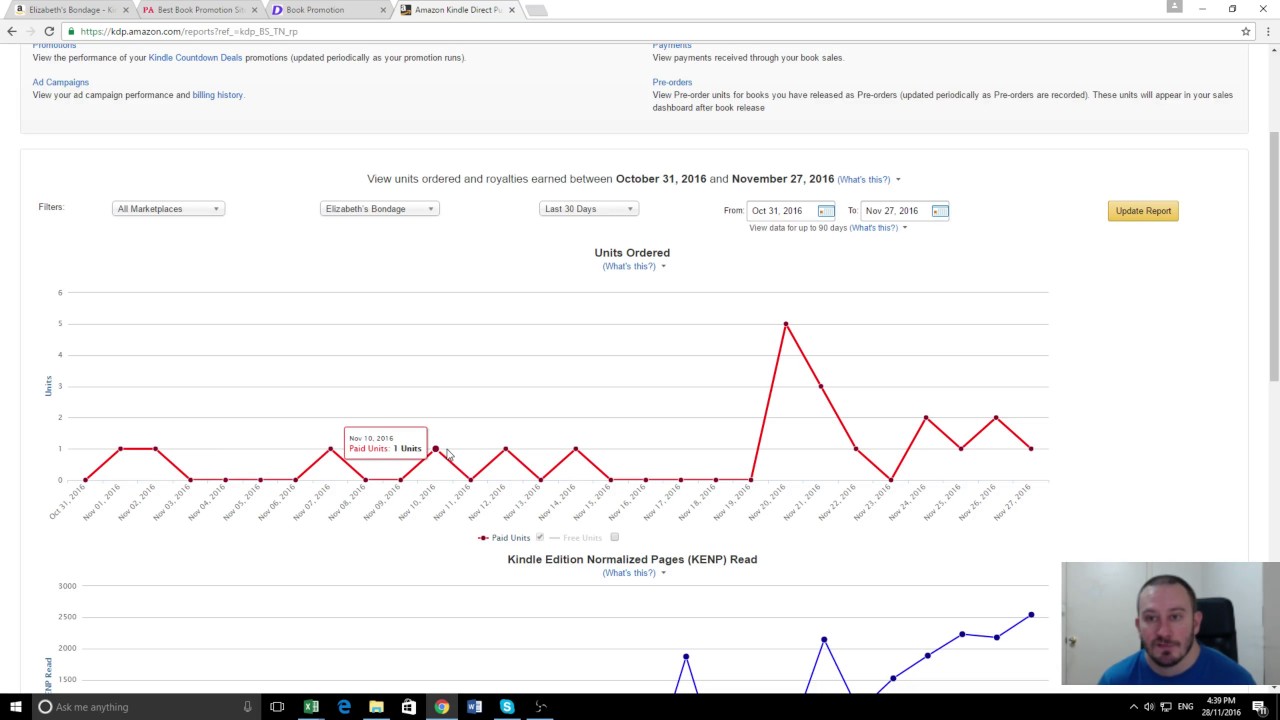Open the Windows Start menu
This screenshot has width=1280, height=720.
click(15, 707)
